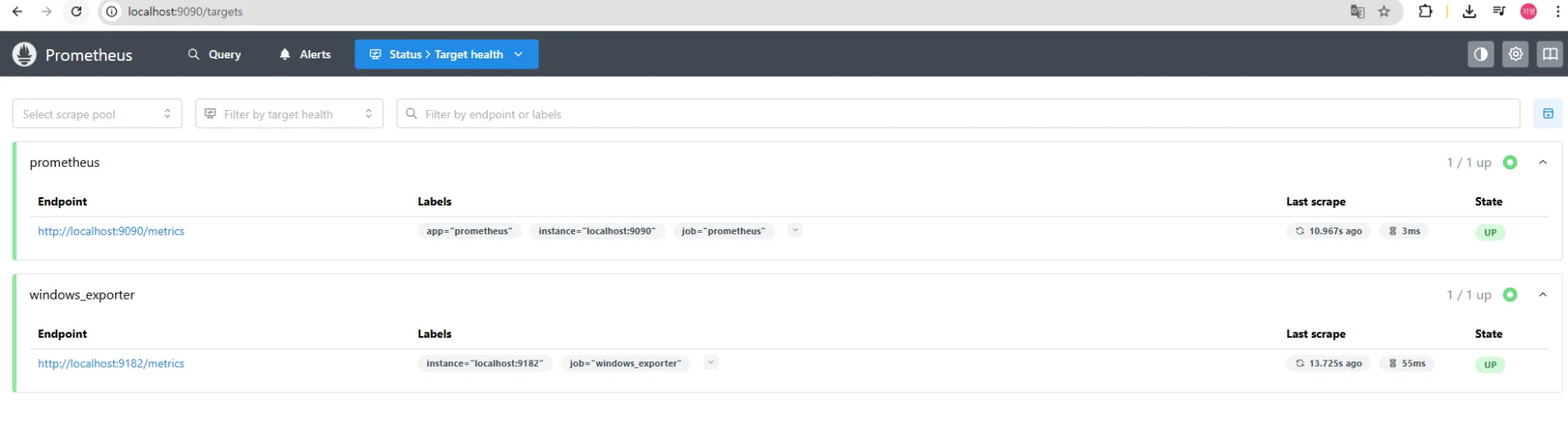Open the browser three-dot menu
Viewport: 1568px width, 429px height.
(x=1558, y=12)
